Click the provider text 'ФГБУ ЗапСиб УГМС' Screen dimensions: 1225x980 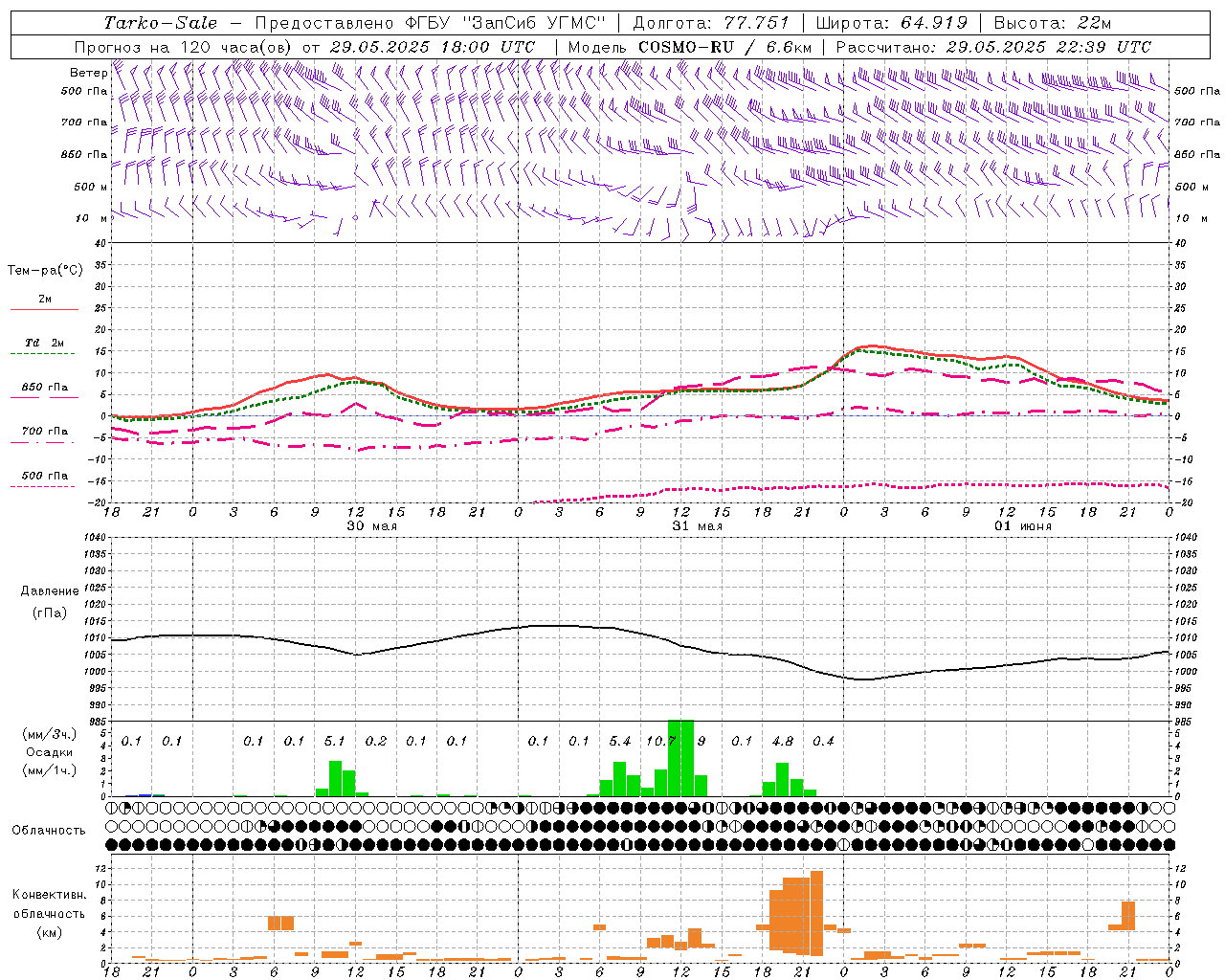click(x=506, y=23)
